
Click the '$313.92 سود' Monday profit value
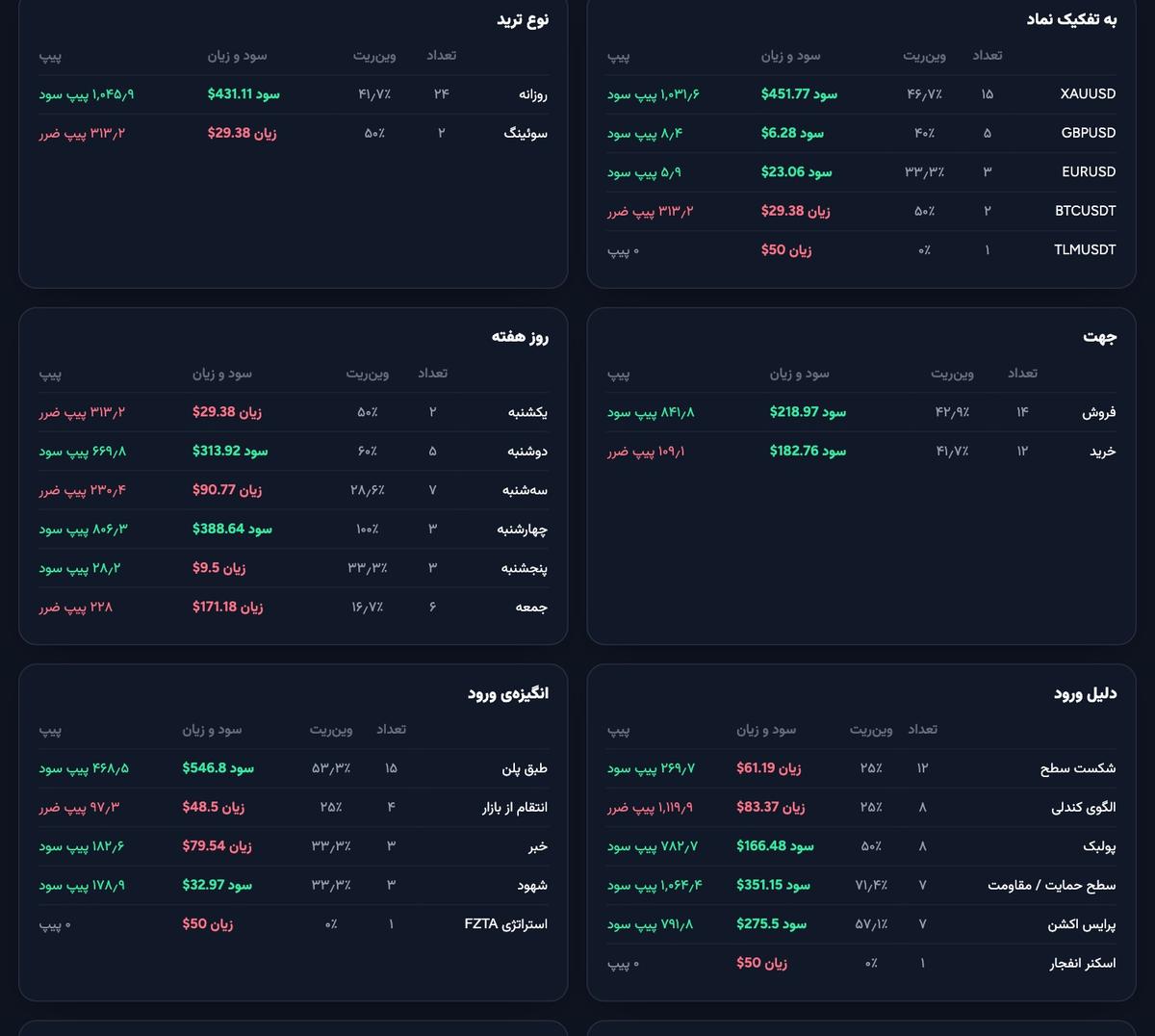click(230, 451)
